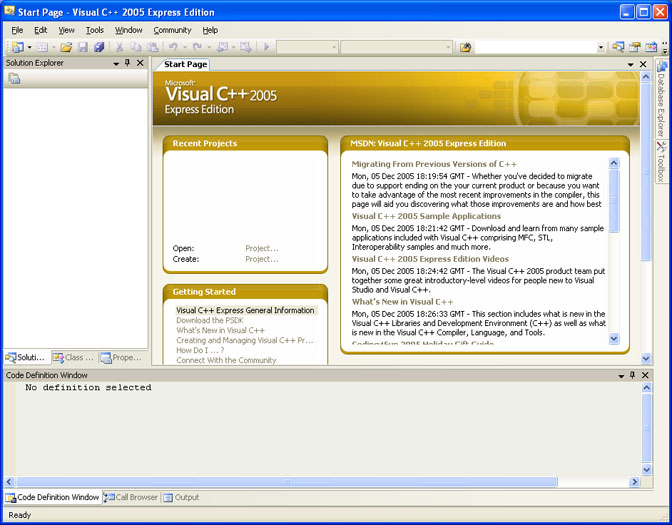672x525 pixels.
Task: Open the Edit menu
Action: coord(41,30)
